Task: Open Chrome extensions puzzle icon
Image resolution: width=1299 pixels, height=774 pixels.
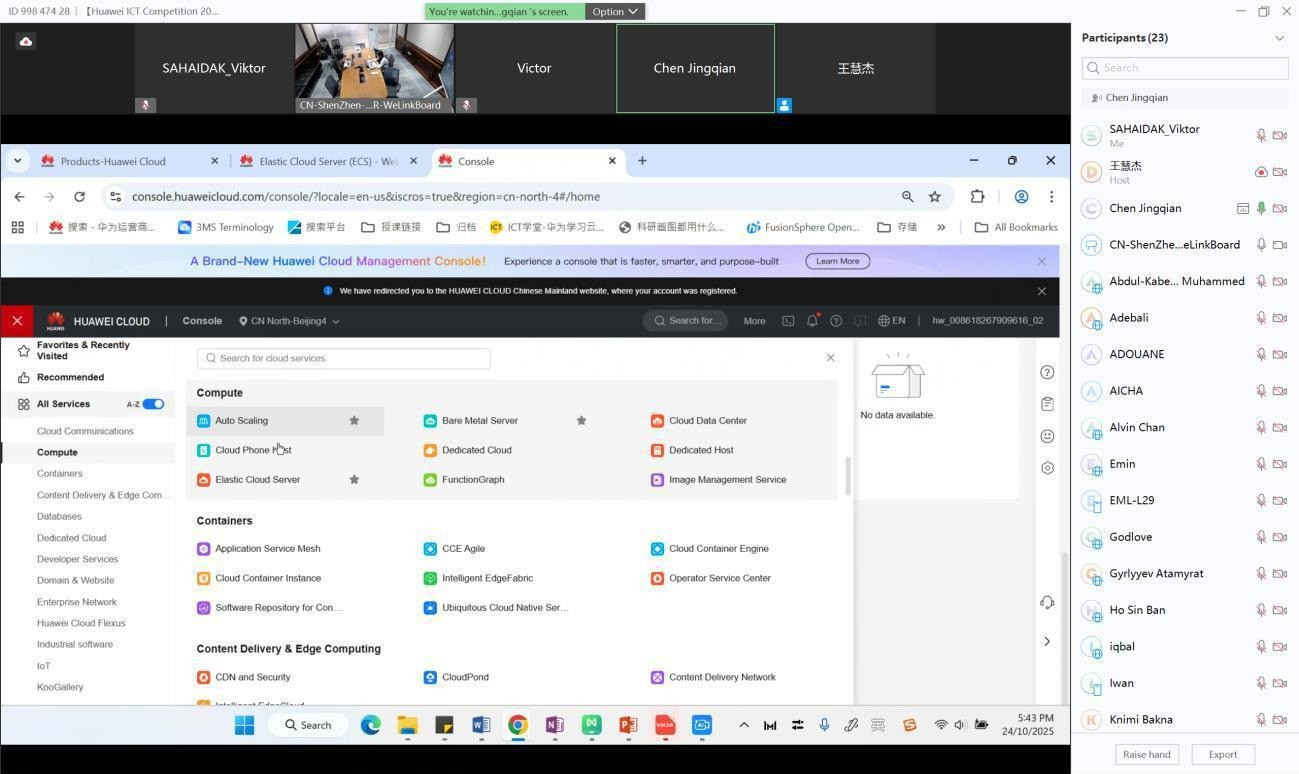Action: pyautogui.click(x=977, y=197)
